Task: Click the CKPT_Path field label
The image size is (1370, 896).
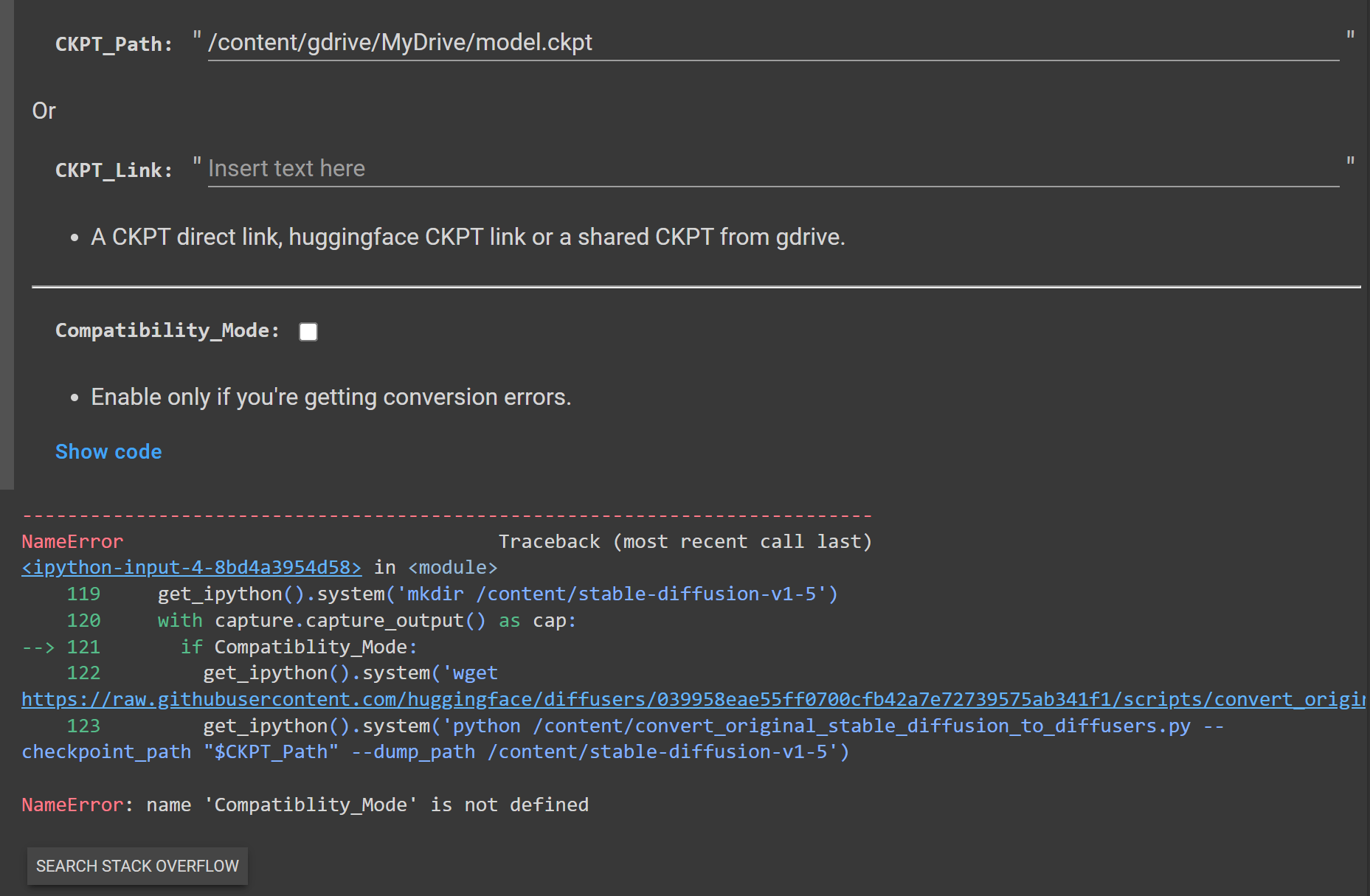Action: (x=114, y=44)
